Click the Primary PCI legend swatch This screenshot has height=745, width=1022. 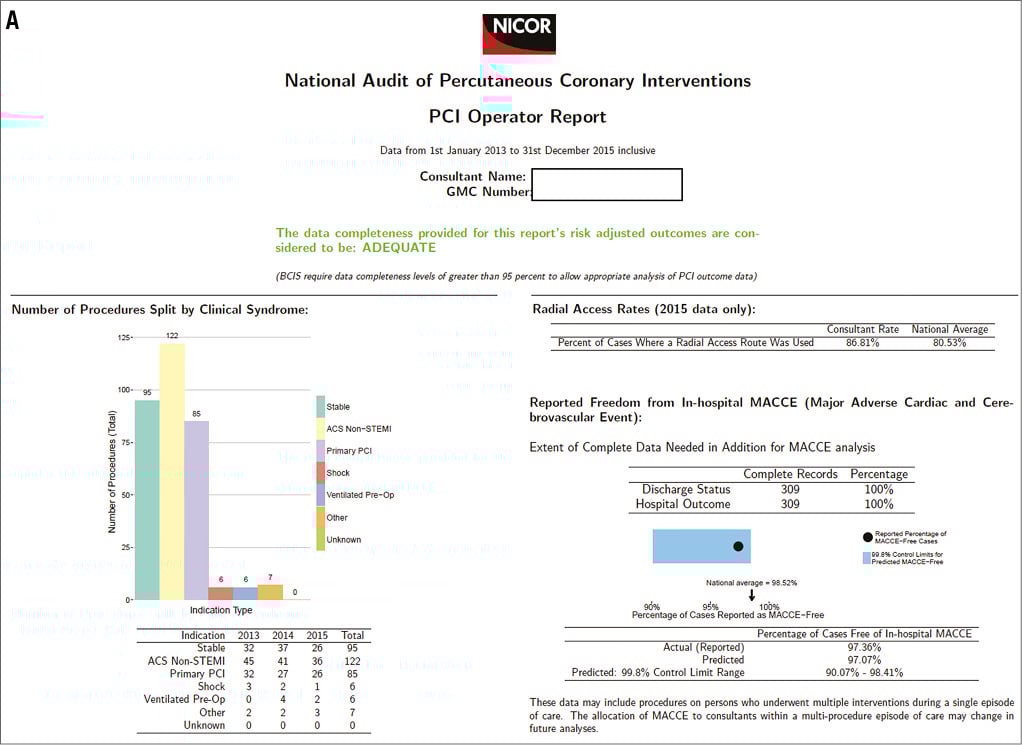coord(321,451)
